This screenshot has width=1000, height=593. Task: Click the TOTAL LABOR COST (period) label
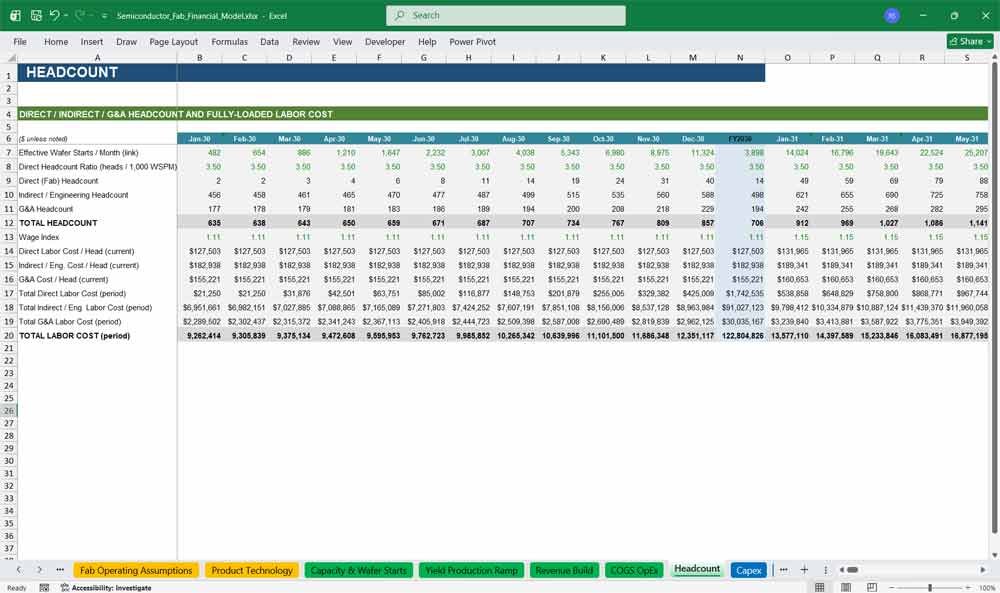(74, 335)
